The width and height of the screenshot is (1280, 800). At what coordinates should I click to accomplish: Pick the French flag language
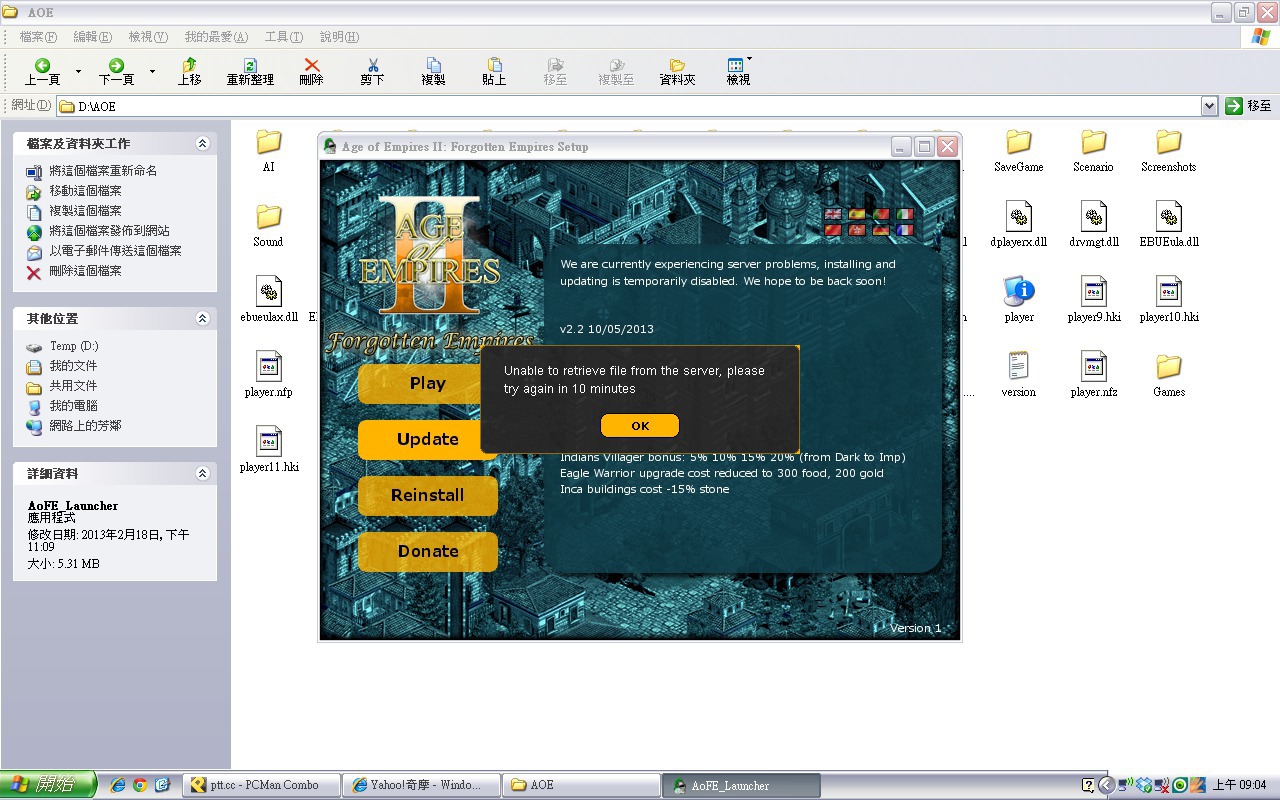[x=905, y=230]
